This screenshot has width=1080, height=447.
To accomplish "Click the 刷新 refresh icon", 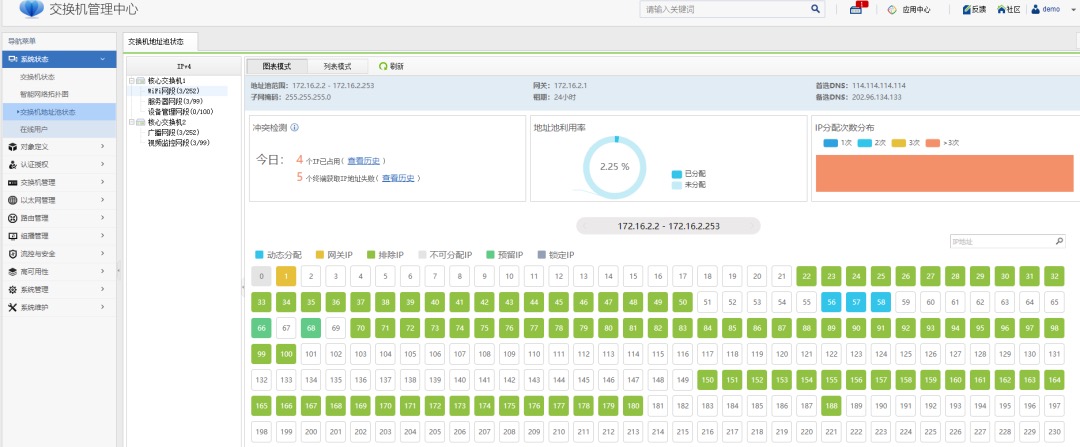I will [383, 66].
